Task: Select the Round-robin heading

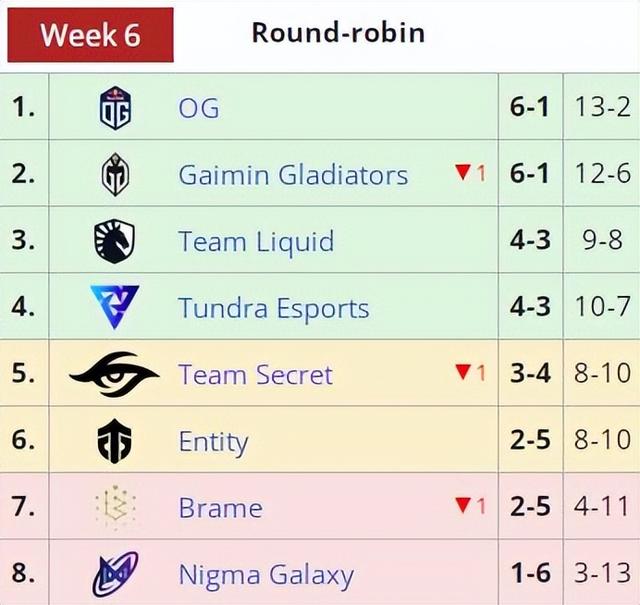Action: pos(338,33)
